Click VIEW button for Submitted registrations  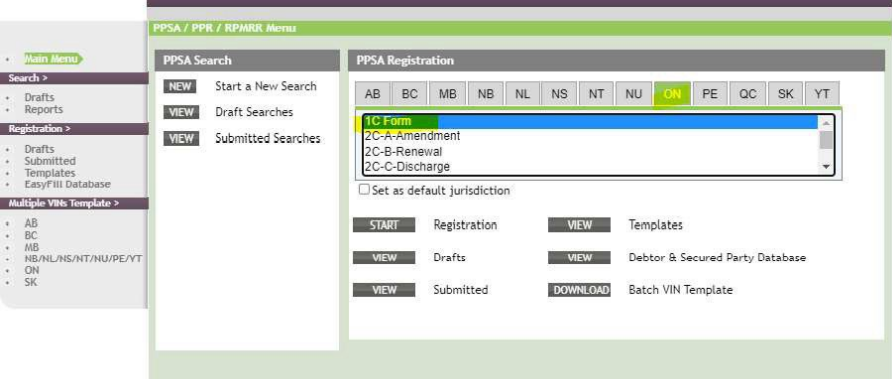pyautogui.click(x=384, y=290)
